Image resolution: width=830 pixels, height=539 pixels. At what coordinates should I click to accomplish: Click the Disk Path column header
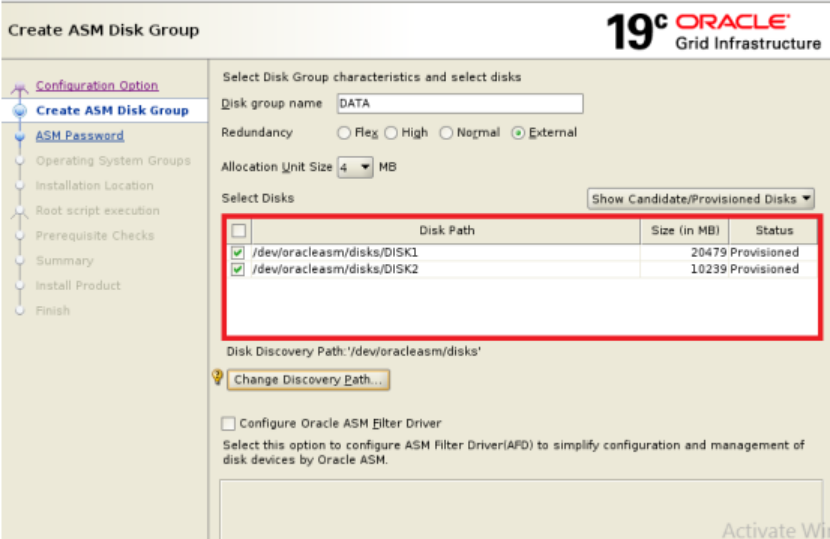click(446, 231)
